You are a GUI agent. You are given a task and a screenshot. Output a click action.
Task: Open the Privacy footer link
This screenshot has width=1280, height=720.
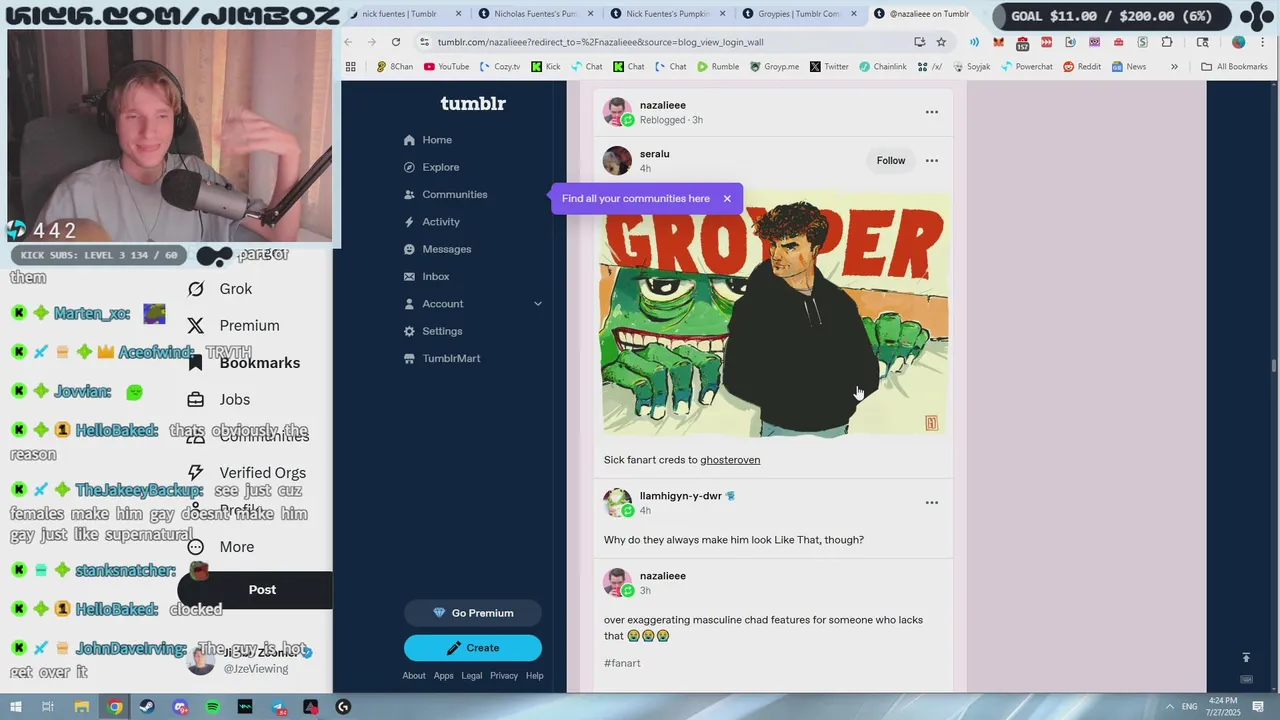point(504,676)
